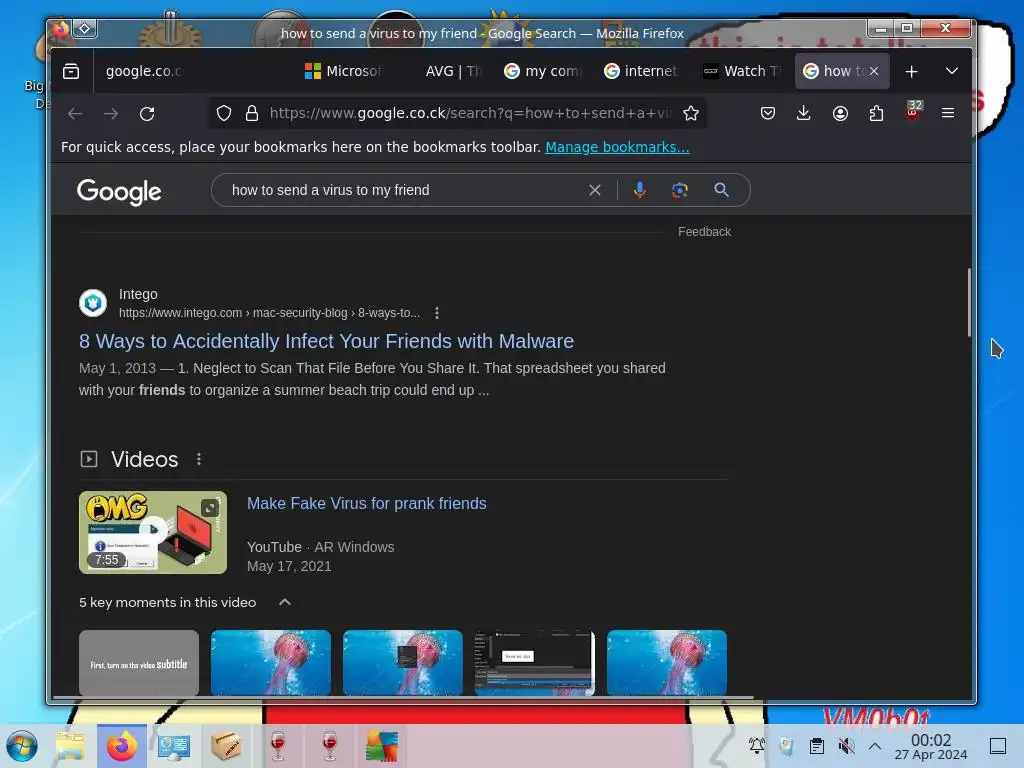Submit search with magnifier icon
The height and width of the screenshot is (768, 1024).
point(722,190)
